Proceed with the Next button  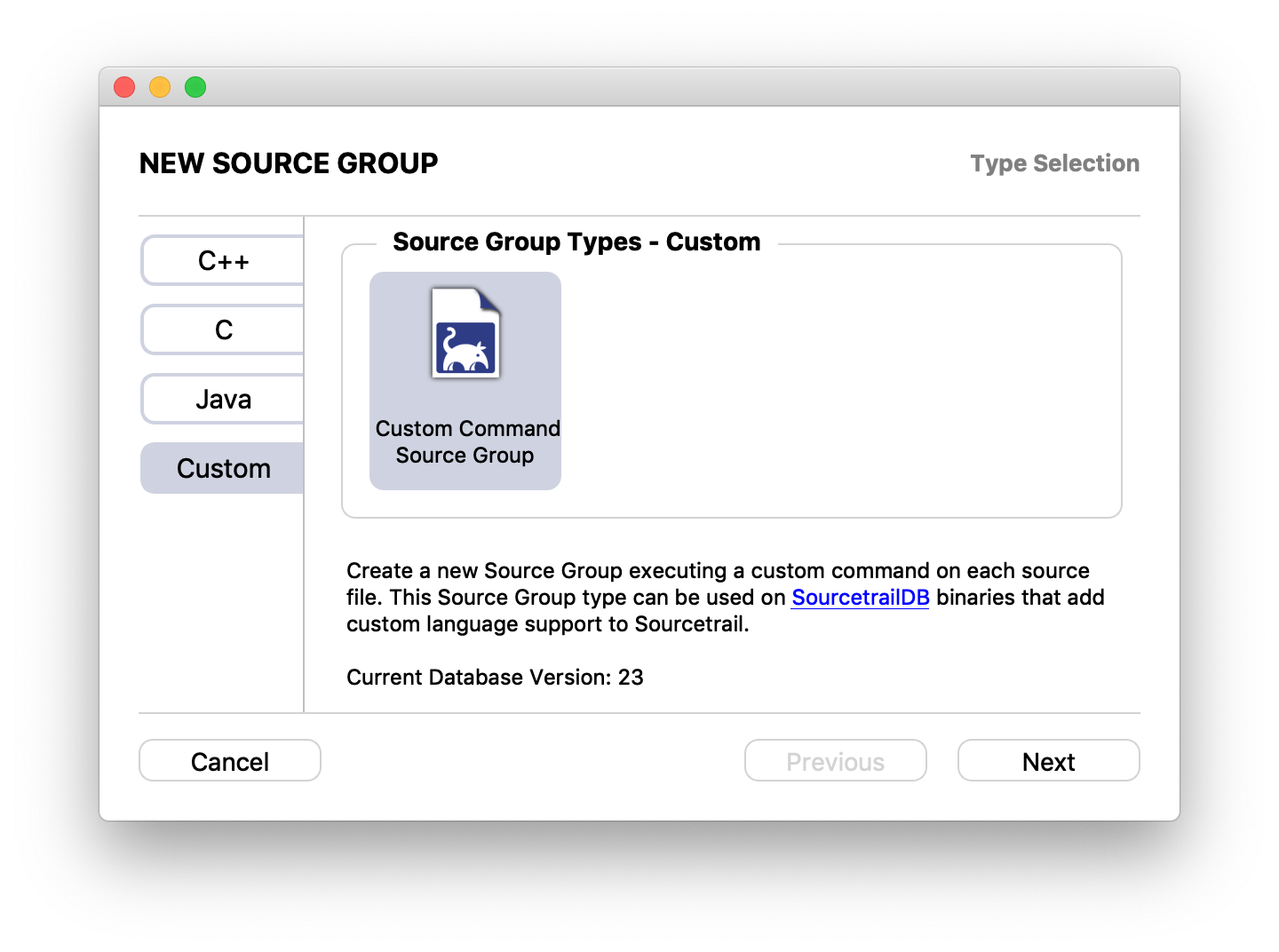click(1049, 761)
